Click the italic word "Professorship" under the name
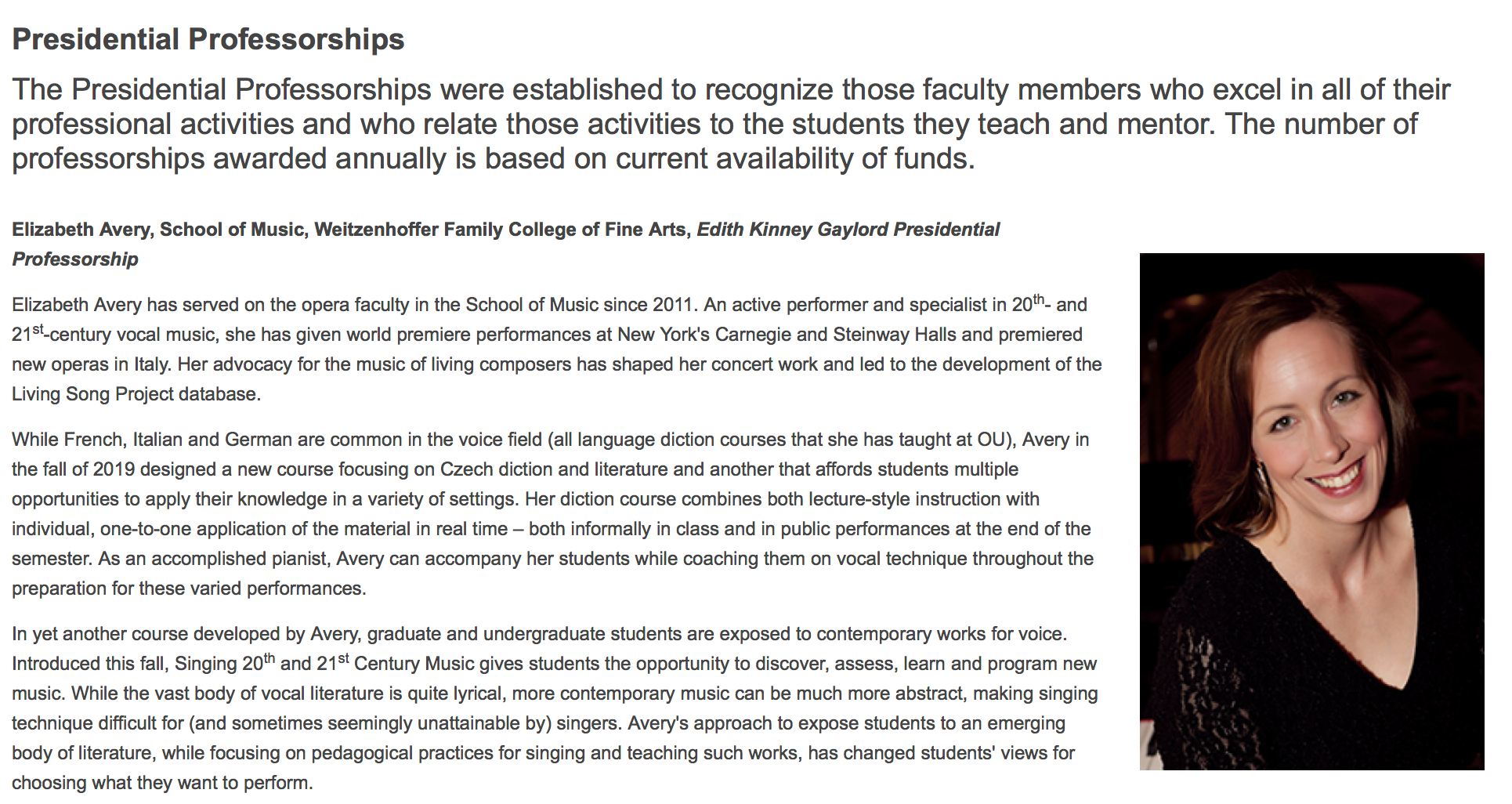 coord(75,259)
